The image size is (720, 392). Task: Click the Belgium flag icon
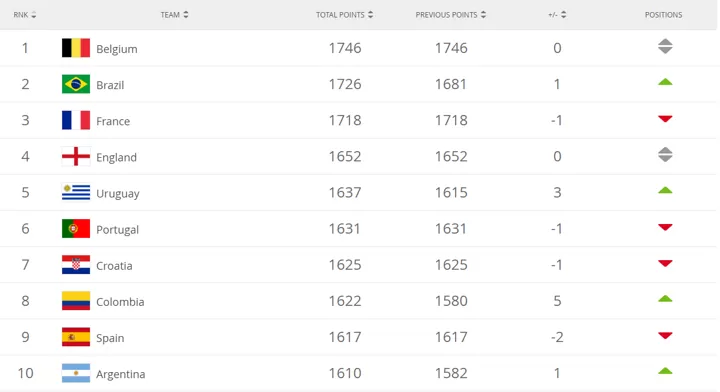[x=76, y=48]
